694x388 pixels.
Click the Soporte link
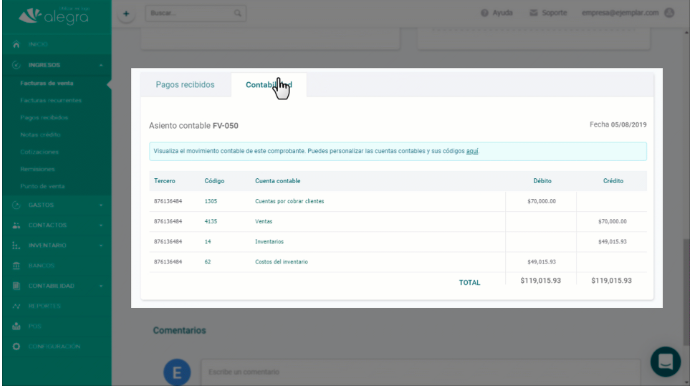[x=554, y=13]
